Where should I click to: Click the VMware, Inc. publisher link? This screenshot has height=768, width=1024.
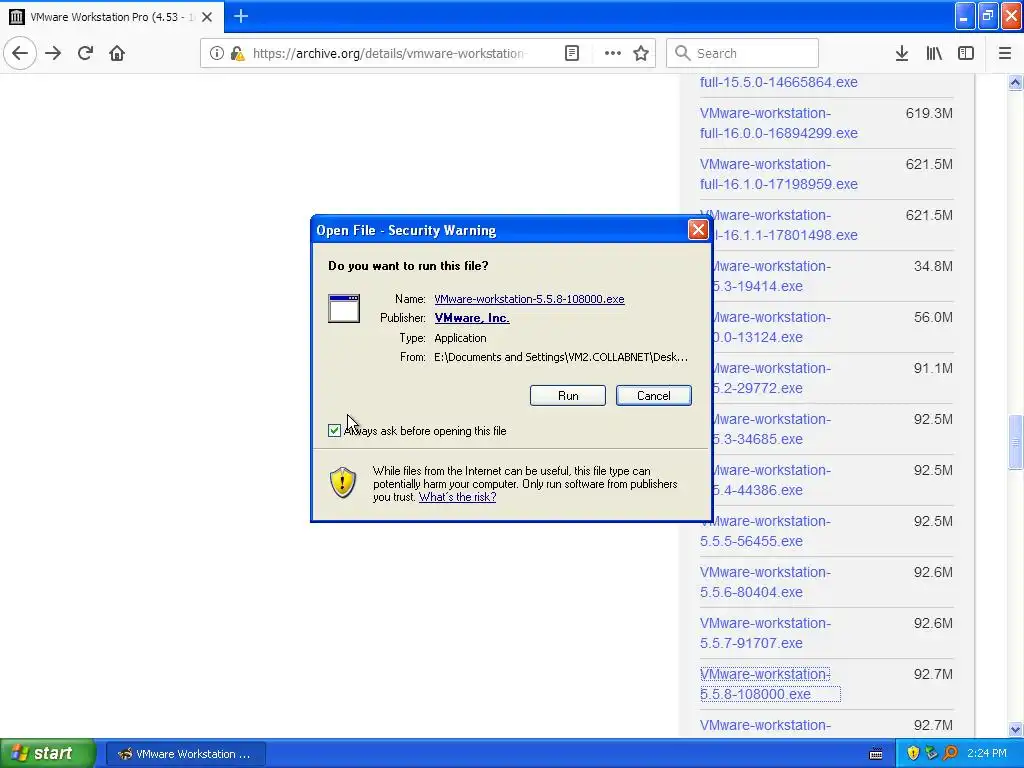(x=472, y=318)
